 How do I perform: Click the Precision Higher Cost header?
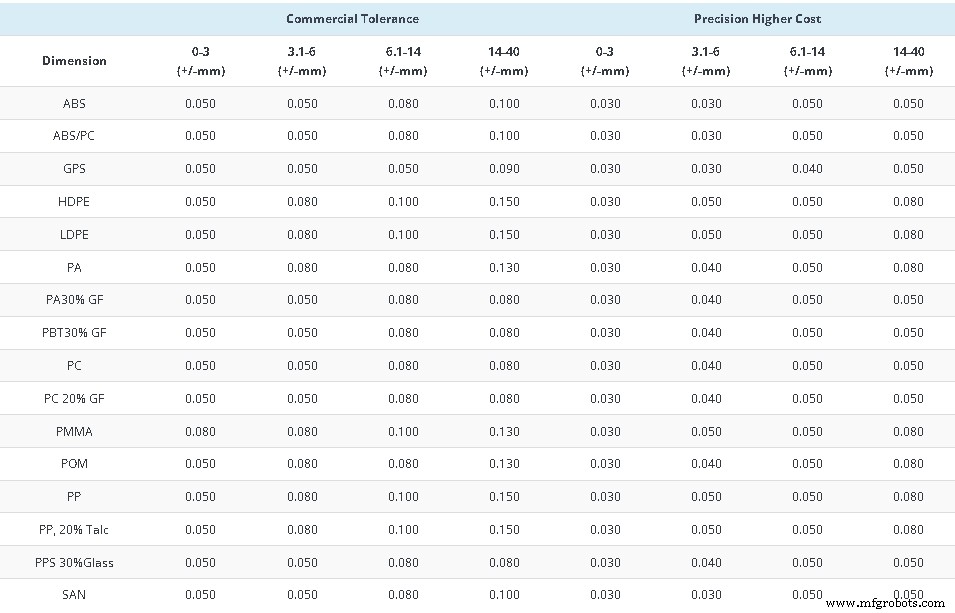[x=757, y=18]
